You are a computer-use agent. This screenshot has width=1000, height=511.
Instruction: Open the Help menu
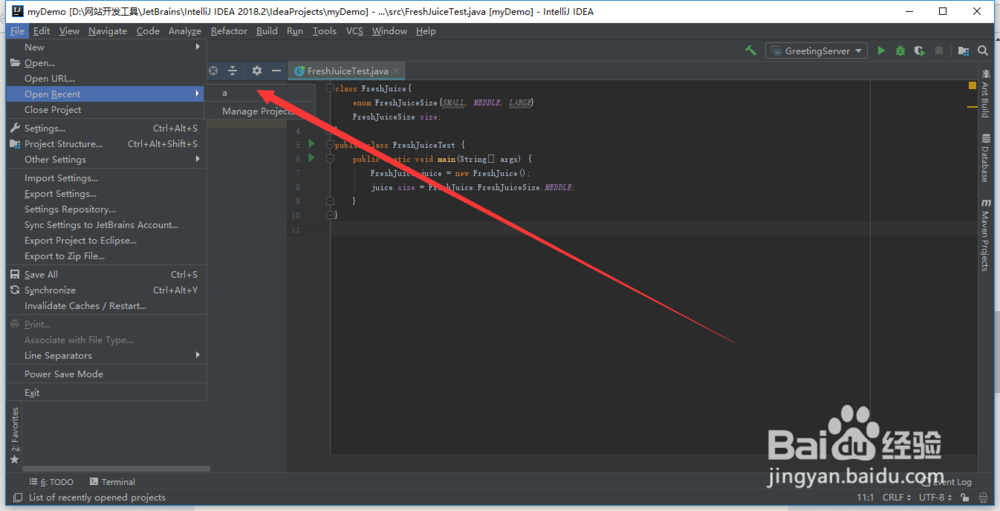[x=425, y=31]
